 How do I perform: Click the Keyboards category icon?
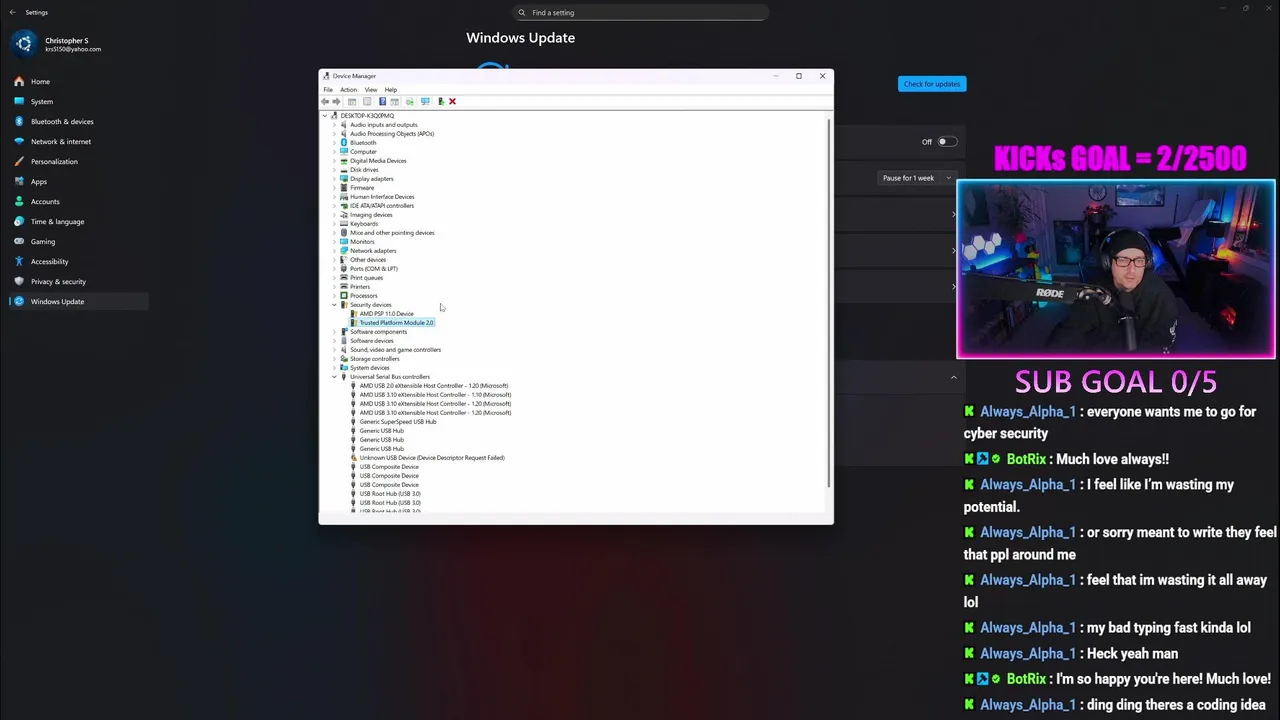tap(344, 224)
